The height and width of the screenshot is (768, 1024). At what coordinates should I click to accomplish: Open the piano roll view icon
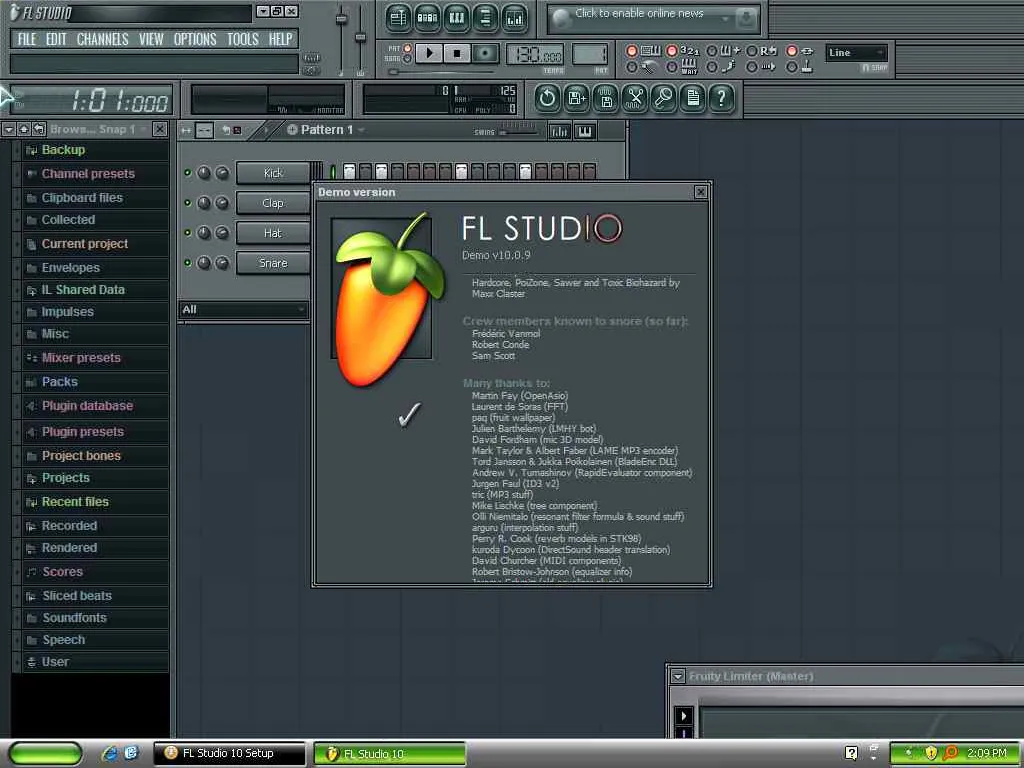pyautogui.click(x=456, y=18)
